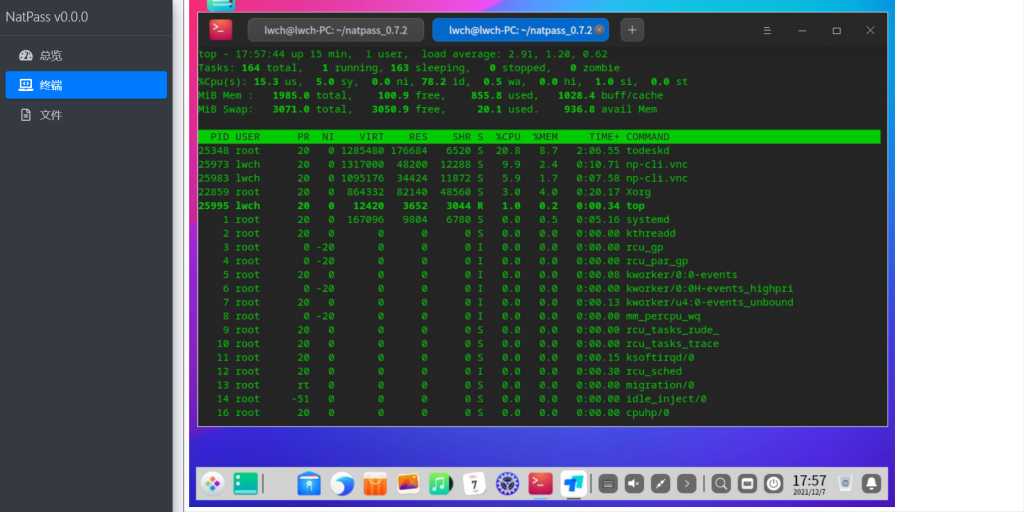This screenshot has width=1024, height=512.
Task: Open the terminal hamburger menu
Action: pos(767,30)
